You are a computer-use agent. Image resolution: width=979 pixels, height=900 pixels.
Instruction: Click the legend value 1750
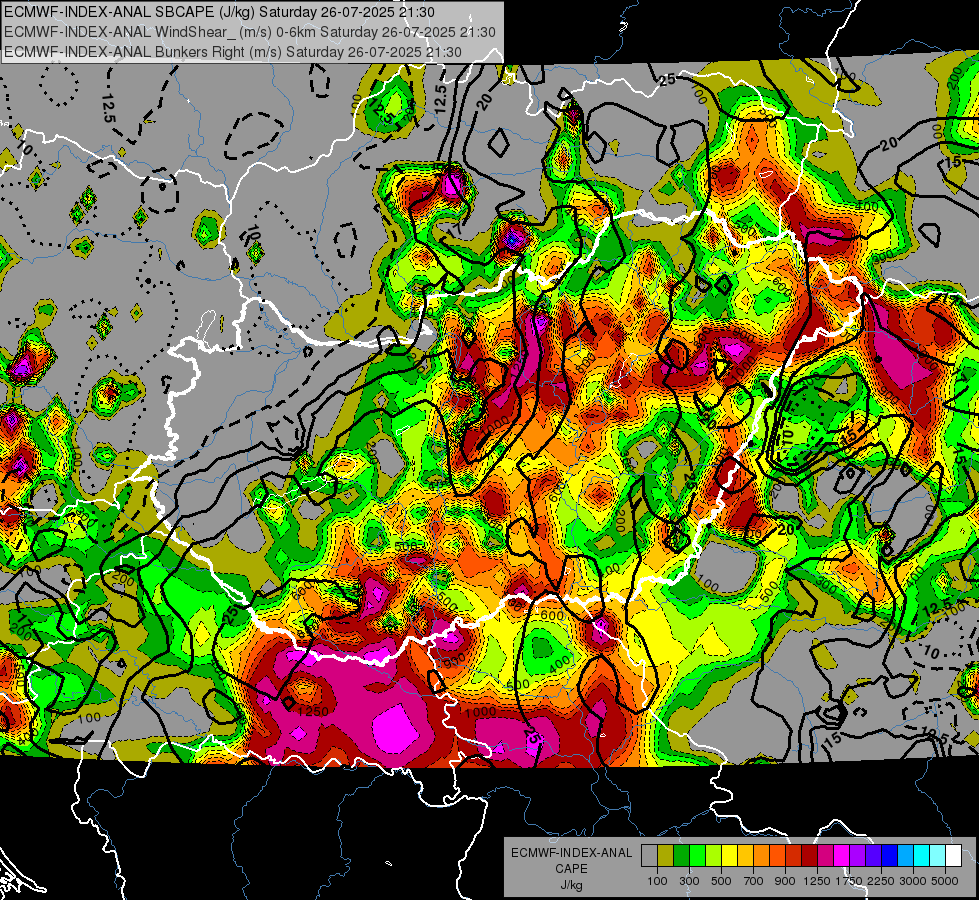coord(849,881)
